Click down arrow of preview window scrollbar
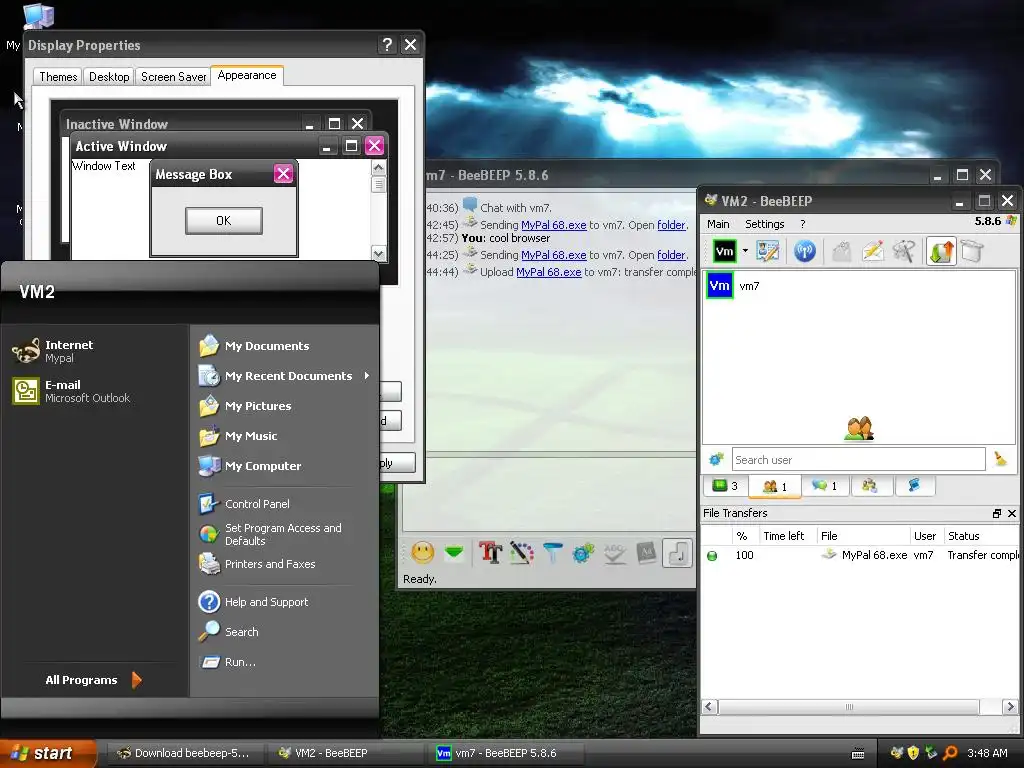1024x768 pixels. click(x=379, y=253)
